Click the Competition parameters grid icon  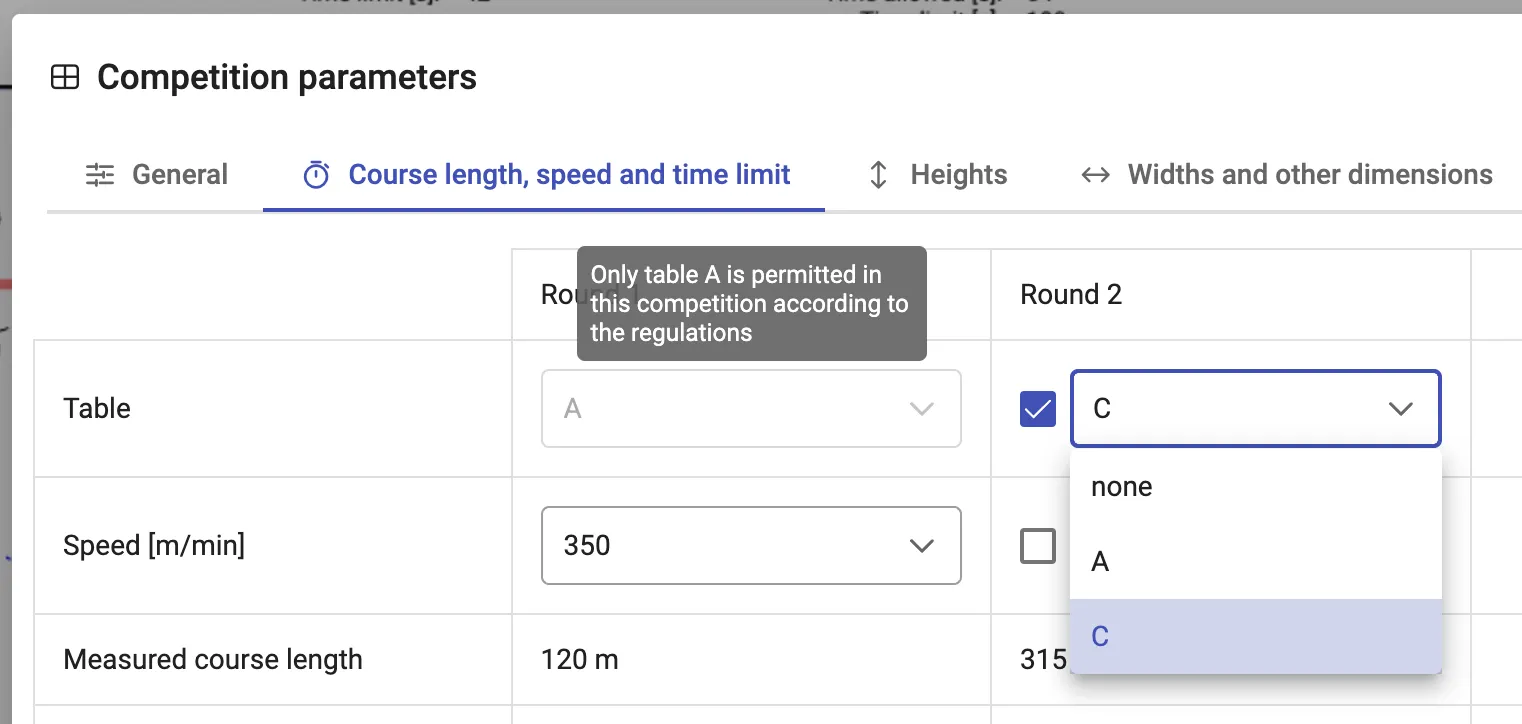[x=65, y=77]
